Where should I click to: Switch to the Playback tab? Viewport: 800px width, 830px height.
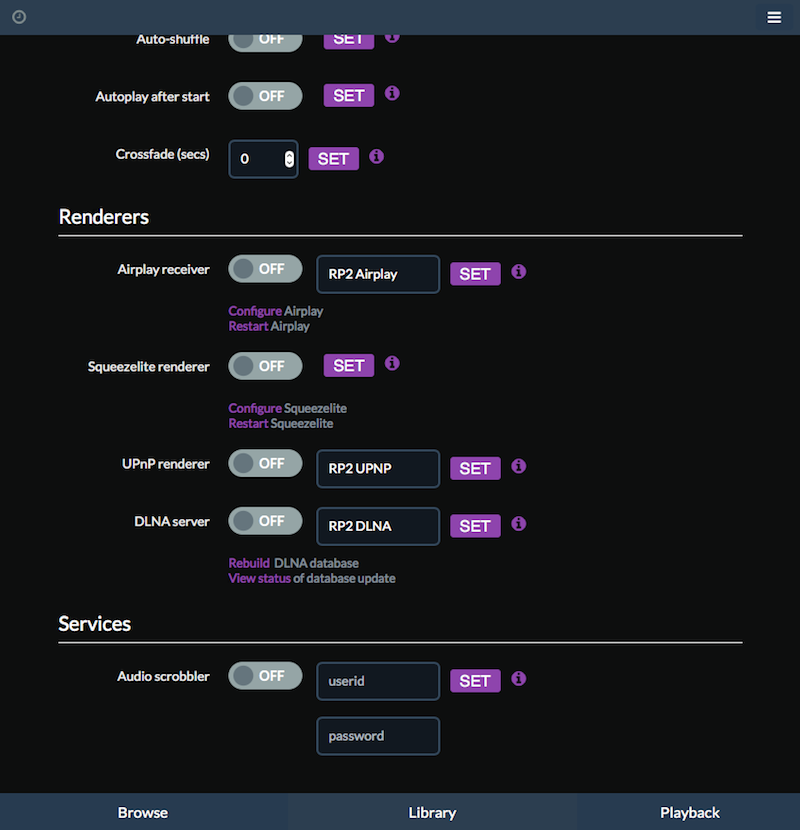(689, 813)
